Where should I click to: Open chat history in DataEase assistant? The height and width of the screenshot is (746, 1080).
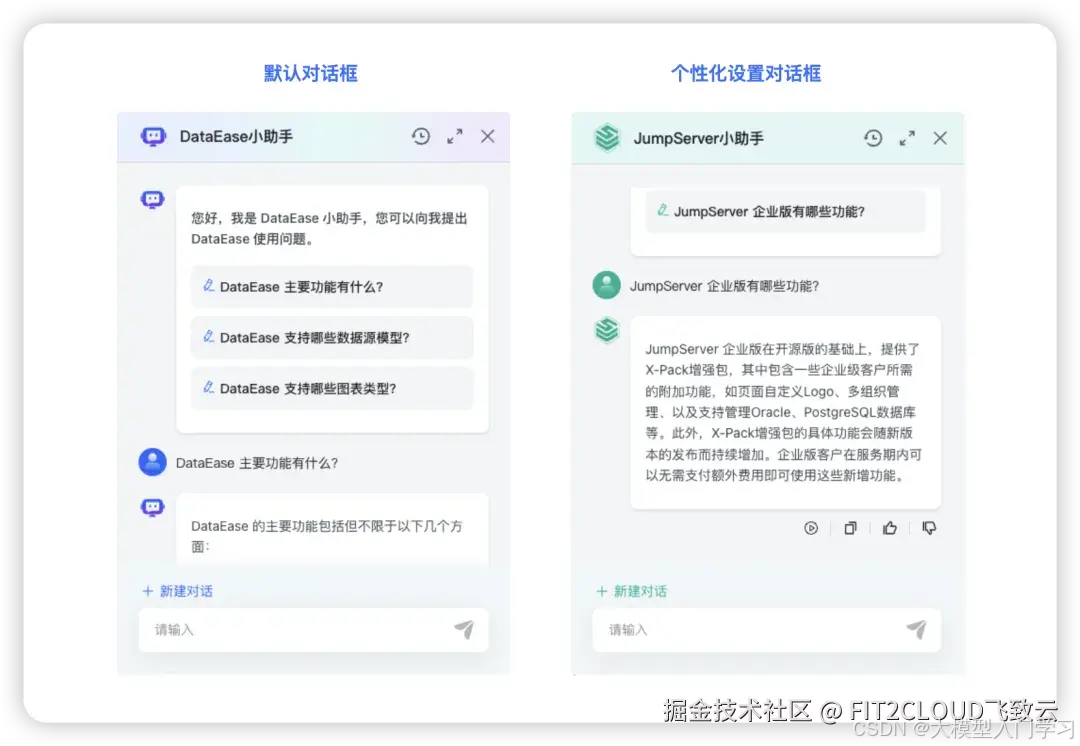coord(421,136)
